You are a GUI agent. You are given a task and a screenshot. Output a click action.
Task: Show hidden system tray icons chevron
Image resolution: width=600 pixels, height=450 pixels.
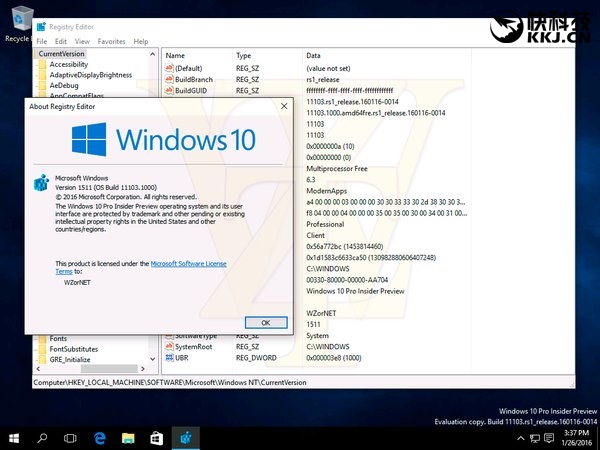(520, 438)
